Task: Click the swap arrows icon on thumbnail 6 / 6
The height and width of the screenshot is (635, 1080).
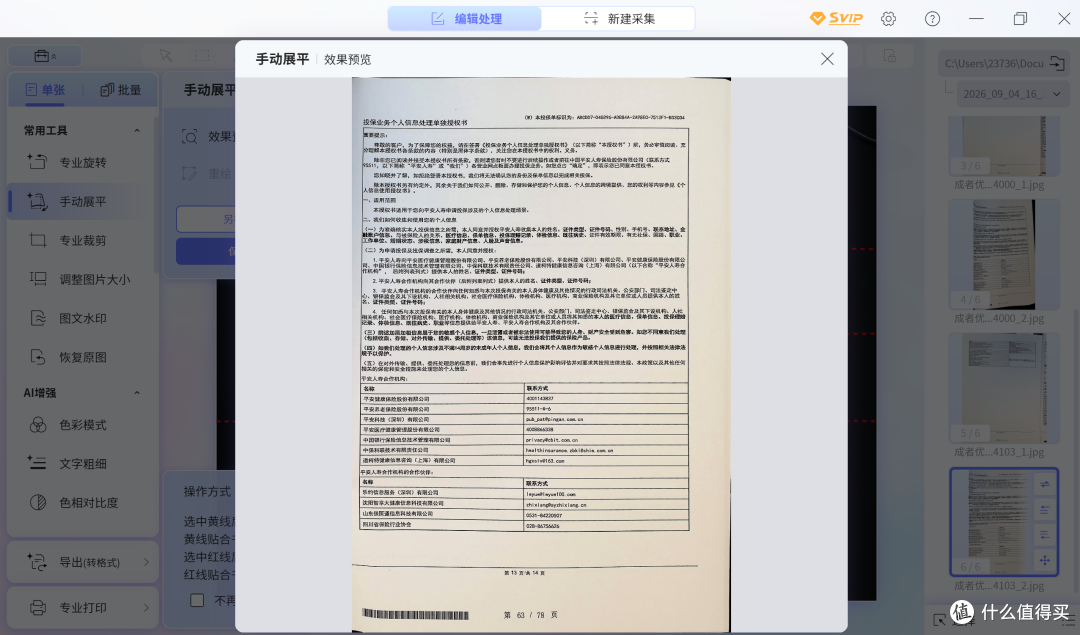Action: click(x=1044, y=484)
